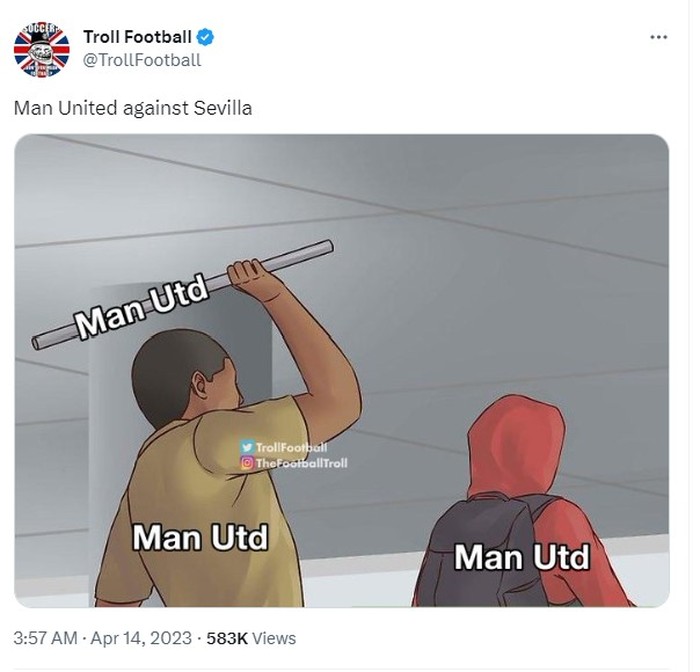Open the Apr 14, 2023 date link

(x=141, y=638)
